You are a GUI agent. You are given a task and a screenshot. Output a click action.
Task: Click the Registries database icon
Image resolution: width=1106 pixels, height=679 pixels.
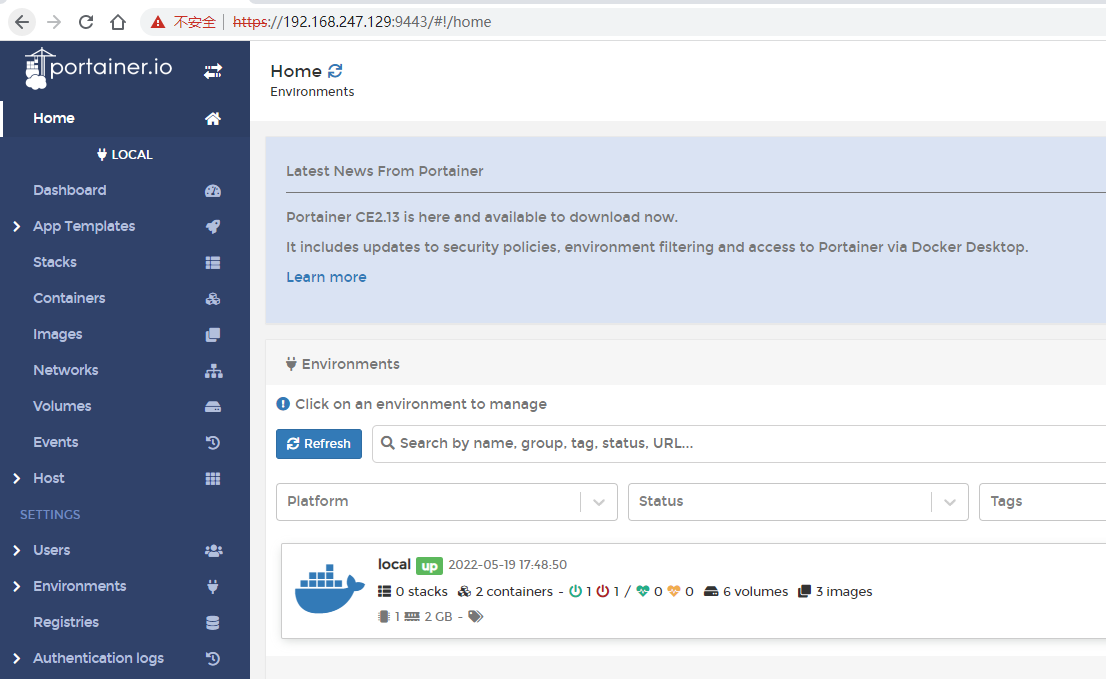coord(213,623)
